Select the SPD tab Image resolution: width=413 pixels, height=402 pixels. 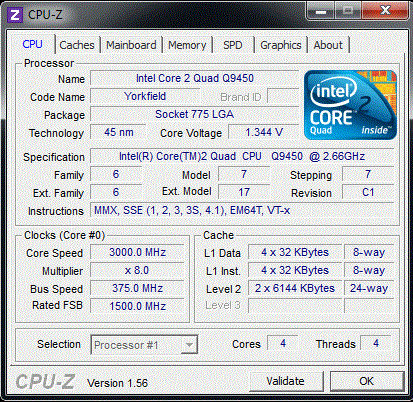click(x=233, y=45)
